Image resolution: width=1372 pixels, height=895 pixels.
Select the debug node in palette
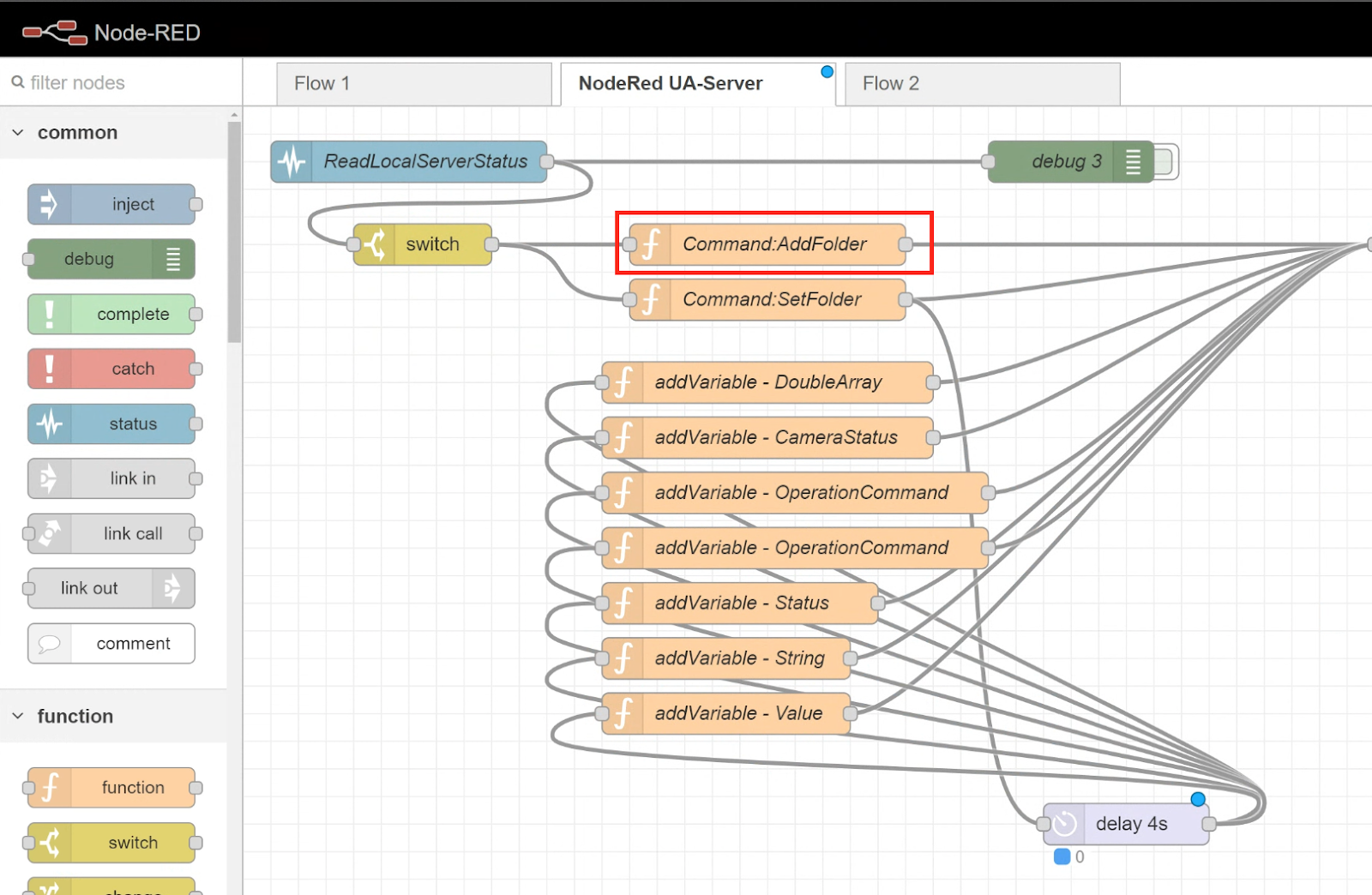[111, 259]
